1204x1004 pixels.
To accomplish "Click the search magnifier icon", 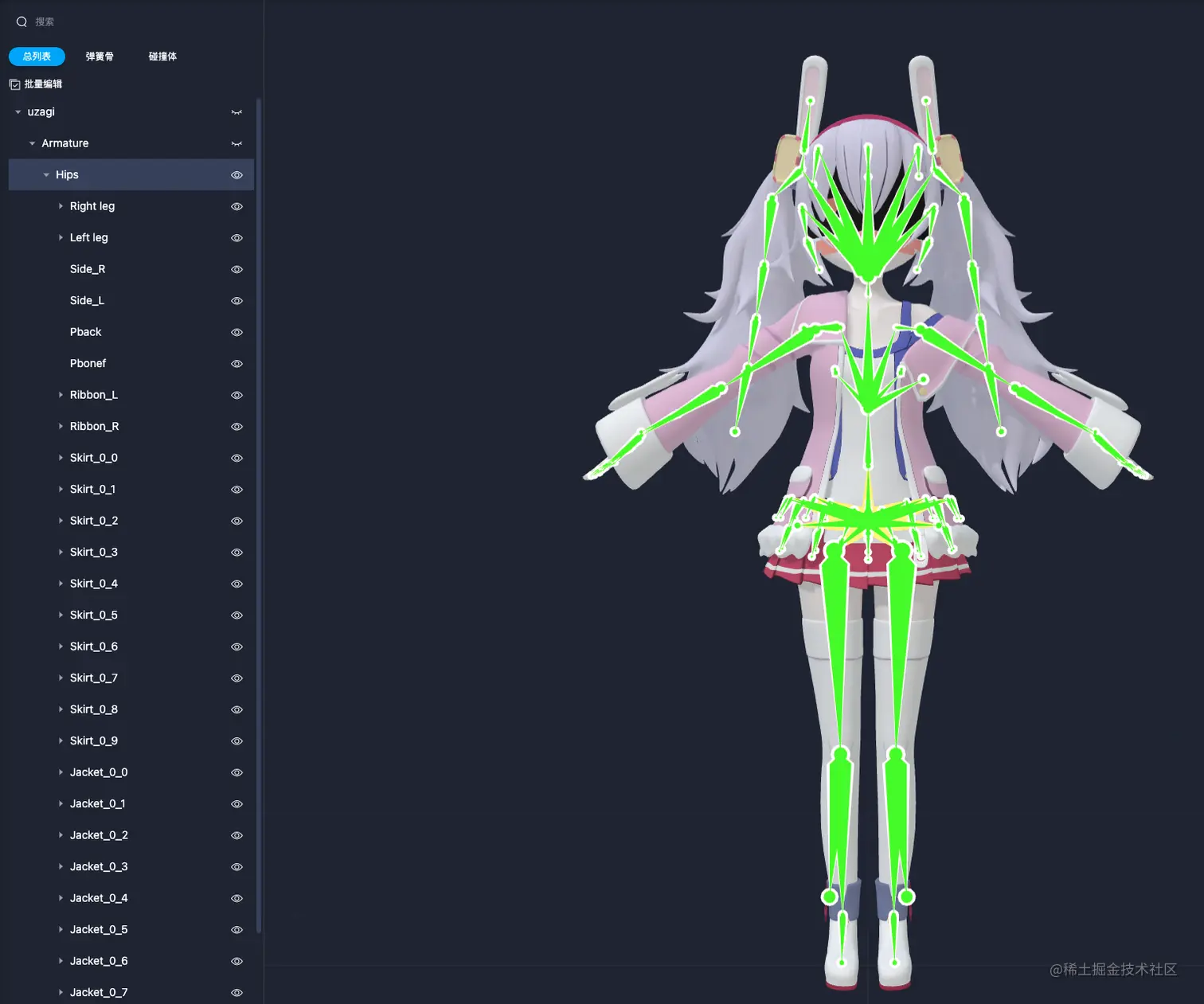I will point(21,21).
